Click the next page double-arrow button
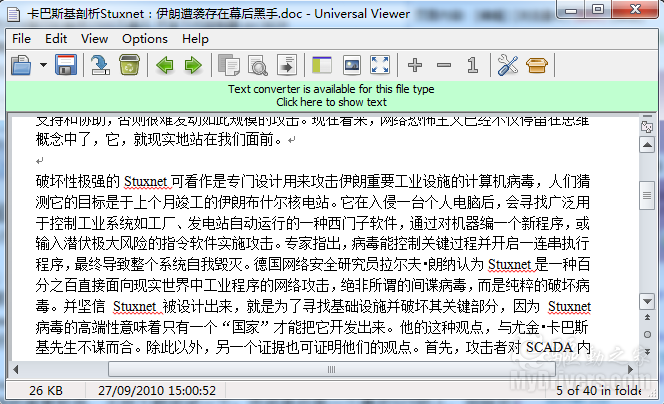664x404 pixels. point(647,351)
